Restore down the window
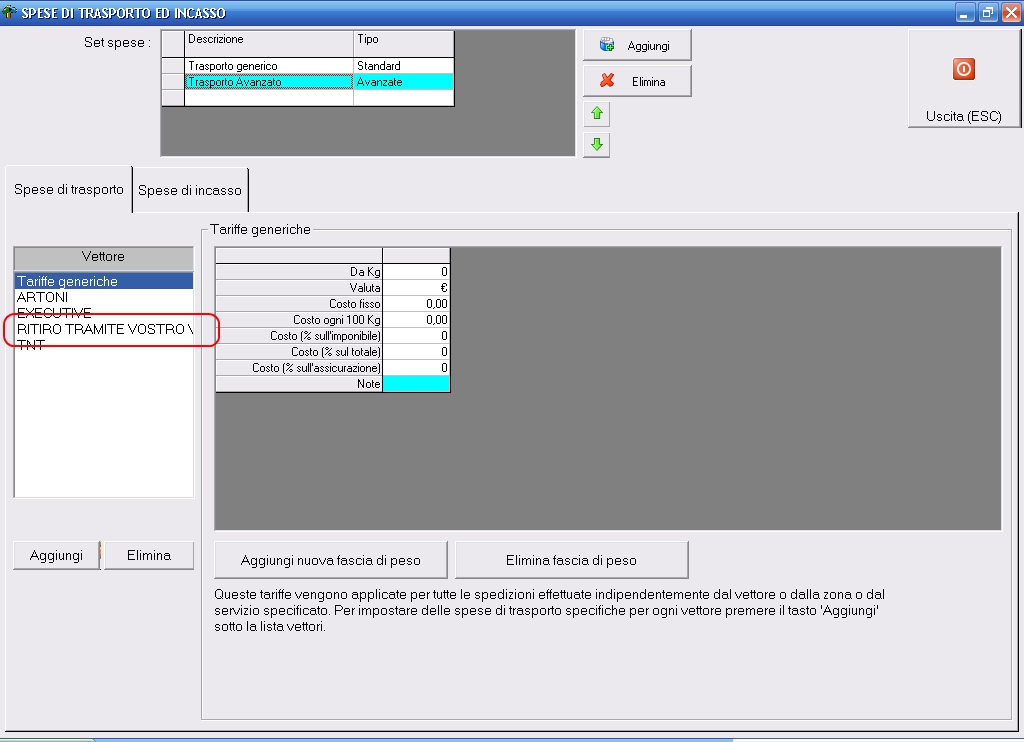This screenshot has width=1024, height=742. click(987, 12)
